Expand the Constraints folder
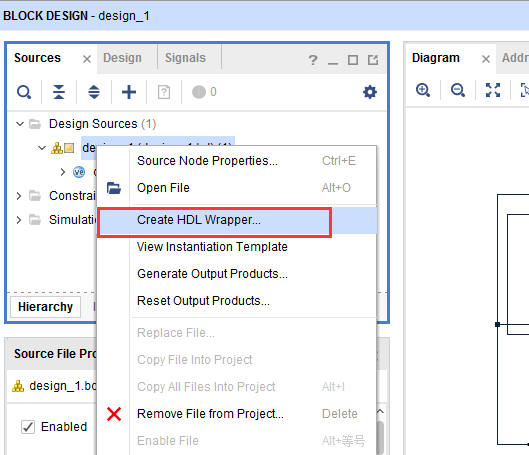The height and width of the screenshot is (455, 529). pyautogui.click(x=19, y=196)
